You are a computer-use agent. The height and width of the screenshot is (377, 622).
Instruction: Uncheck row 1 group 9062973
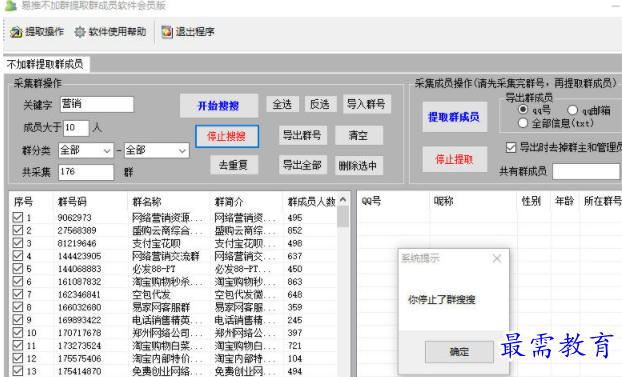click(x=18, y=217)
